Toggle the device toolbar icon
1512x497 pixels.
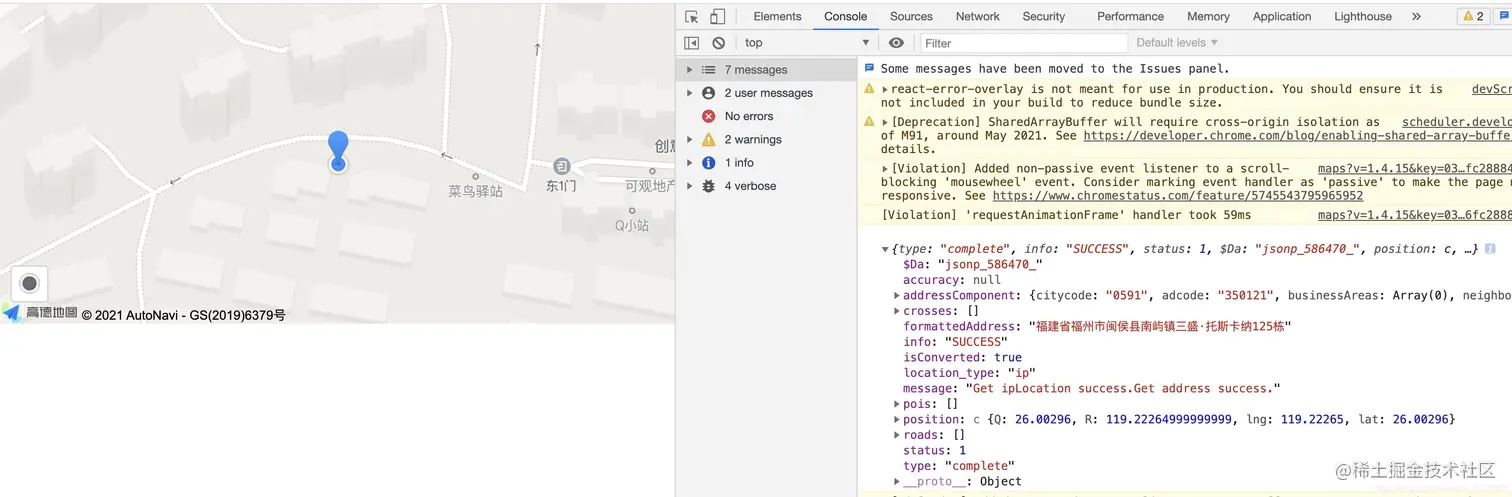point(717,16)
